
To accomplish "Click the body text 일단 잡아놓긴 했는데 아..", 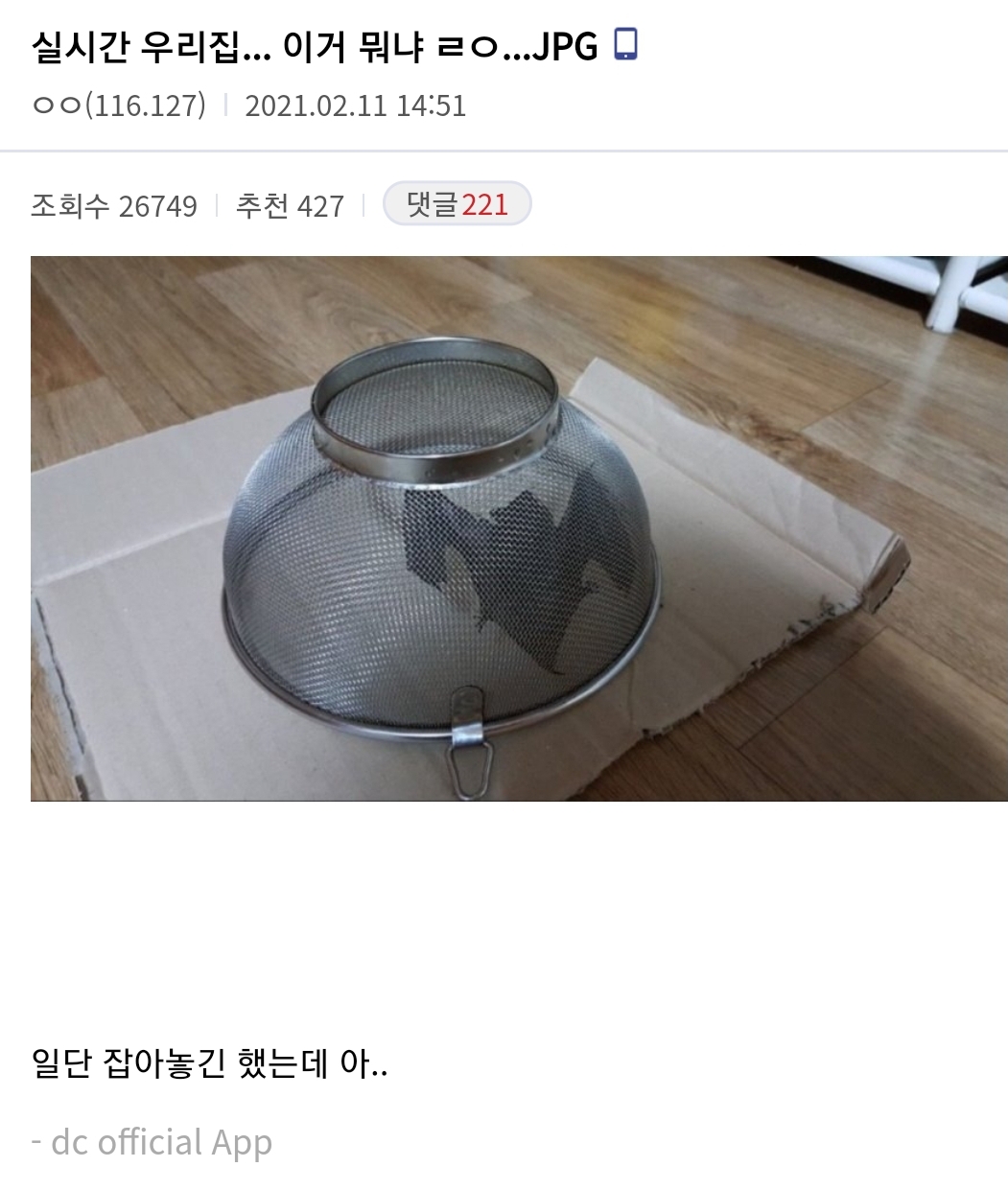I will coord(210,1062).
